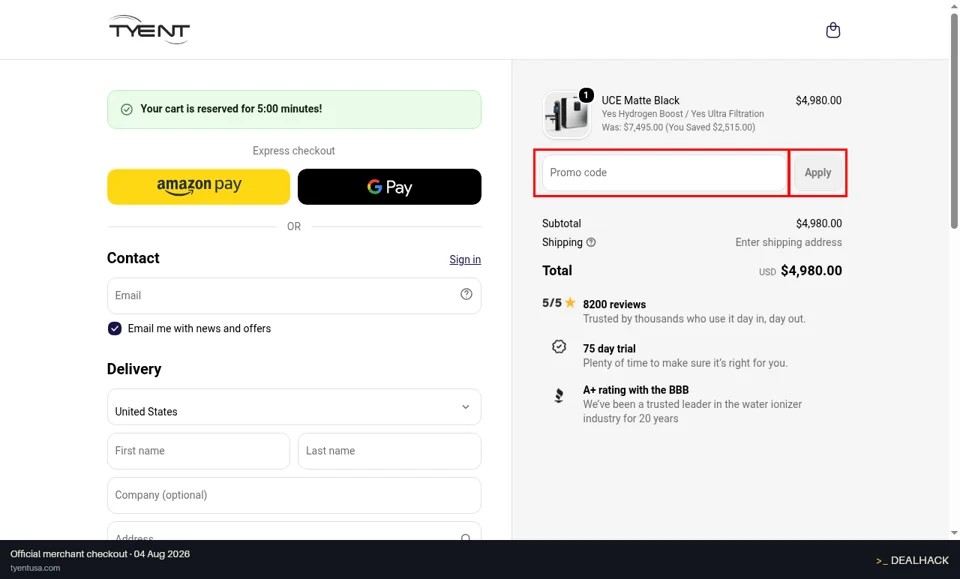Click the Was: $7,495.00 savings text
The image size is (960, 579).
pos(678,127)
